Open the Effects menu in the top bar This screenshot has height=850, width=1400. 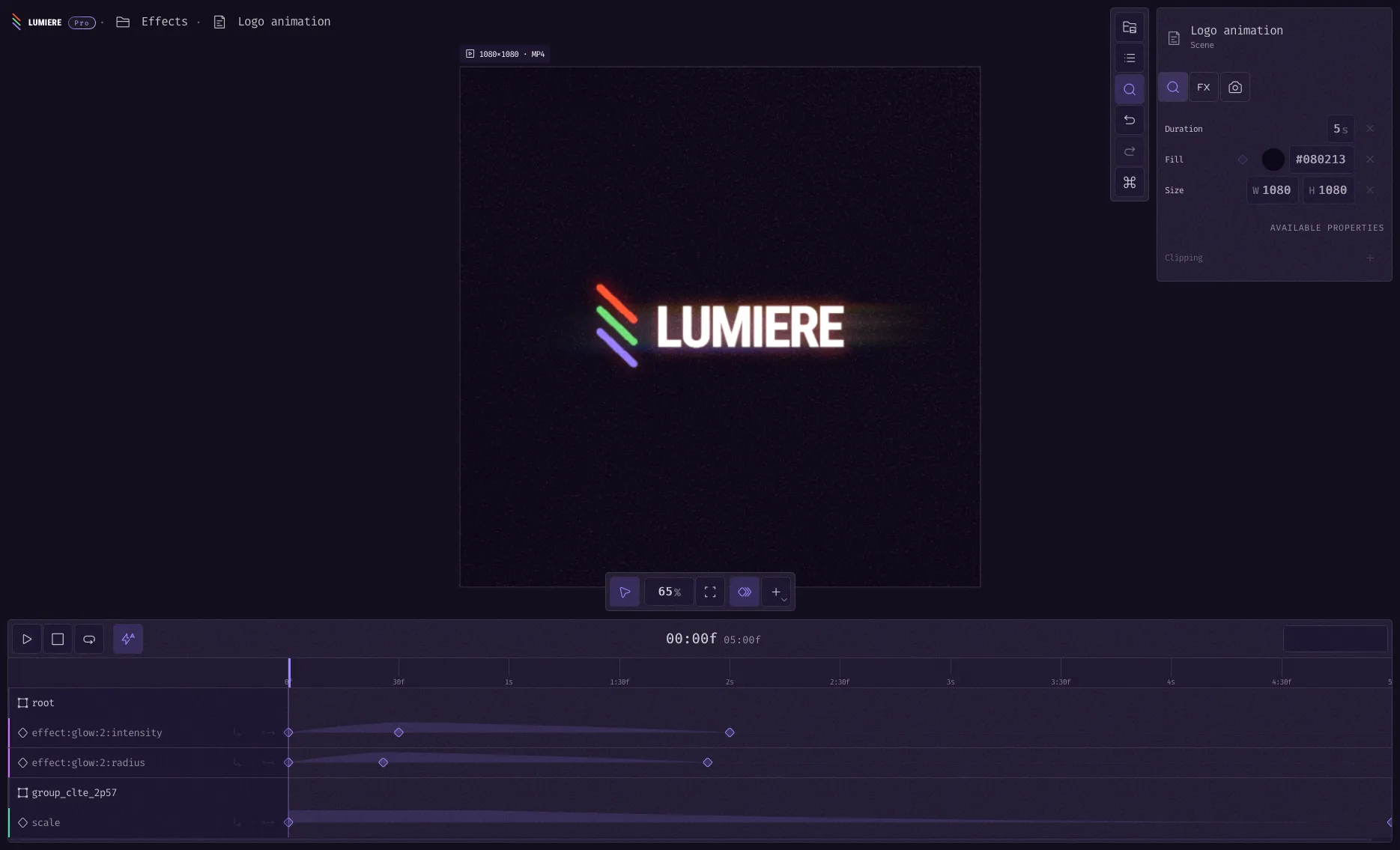163,22
